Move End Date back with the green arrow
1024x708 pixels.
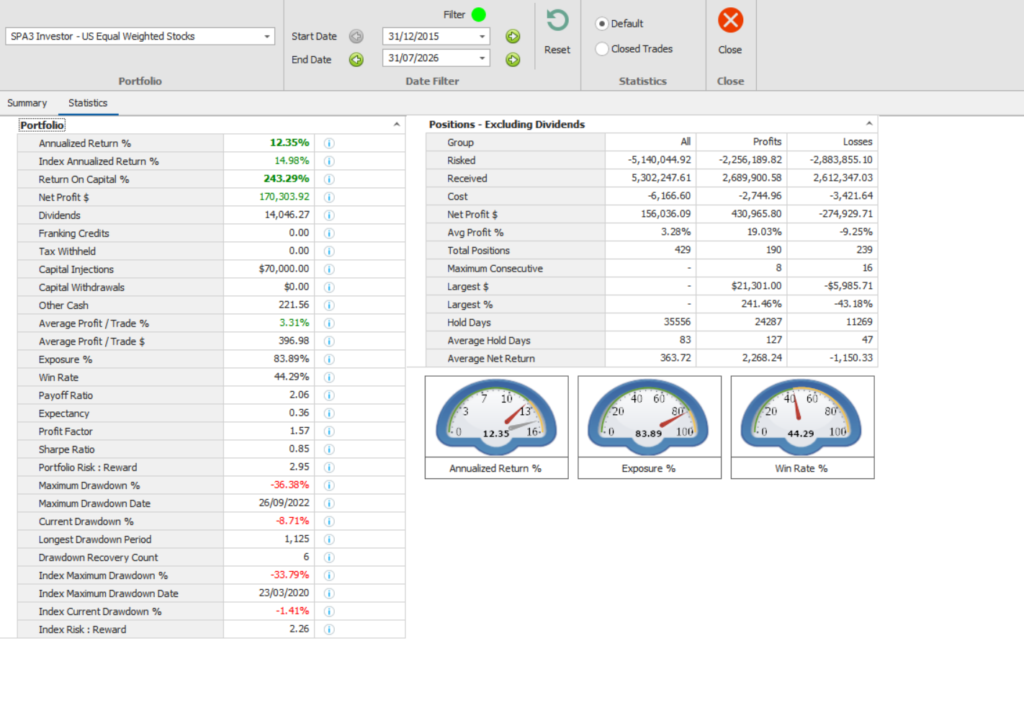click(x=356, y=60)
